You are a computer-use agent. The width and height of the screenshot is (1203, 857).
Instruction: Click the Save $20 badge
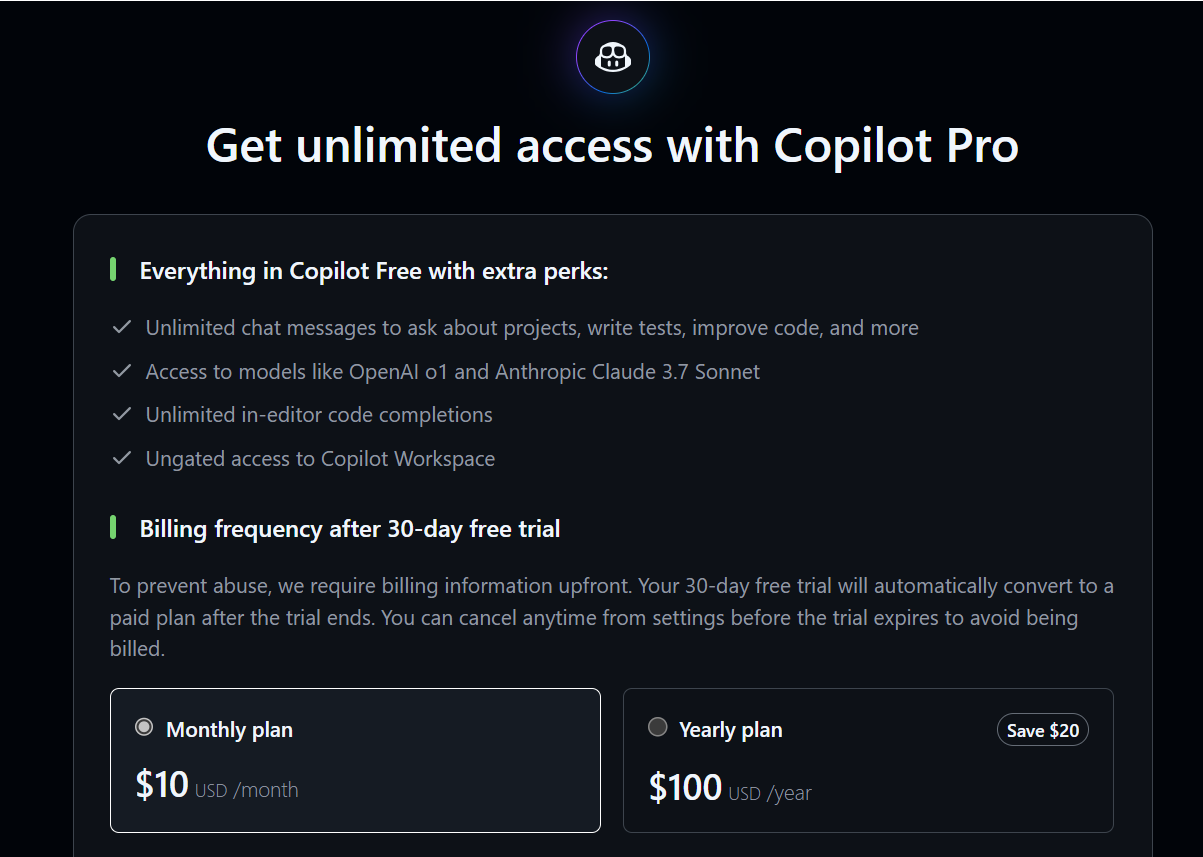pos(1043,730)
